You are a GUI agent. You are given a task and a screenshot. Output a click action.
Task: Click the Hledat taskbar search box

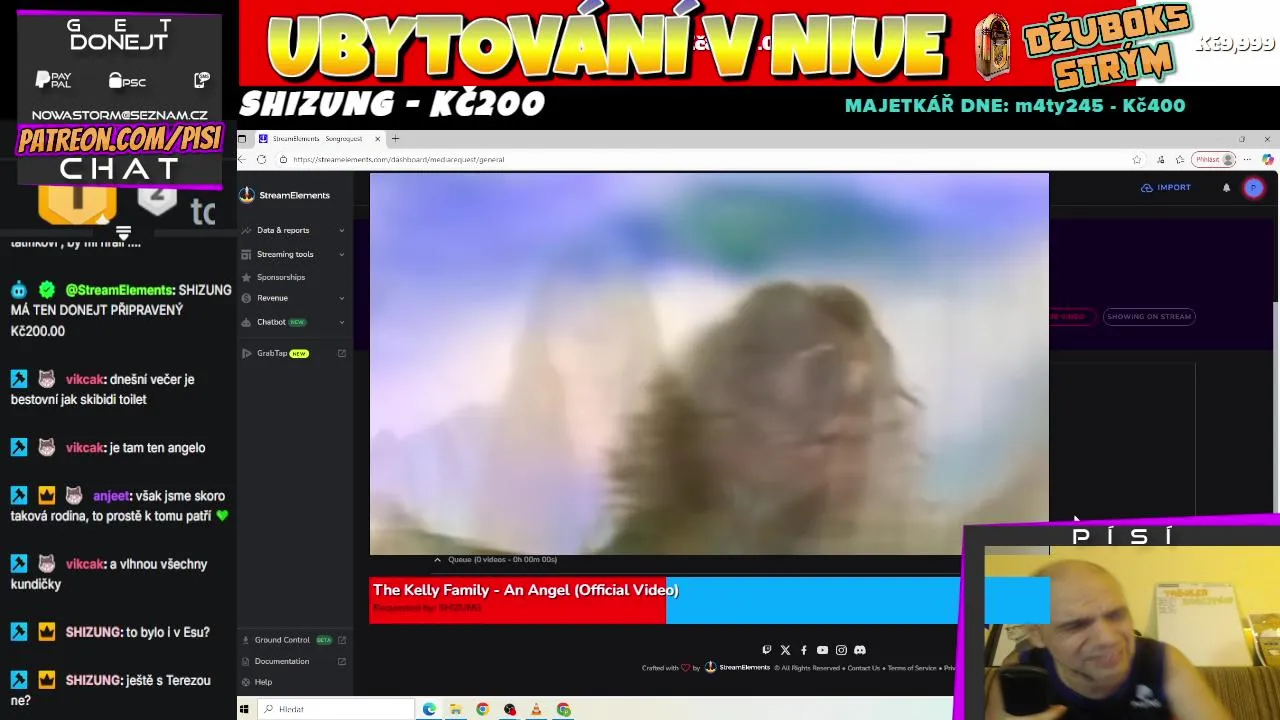tap(335, 709)
